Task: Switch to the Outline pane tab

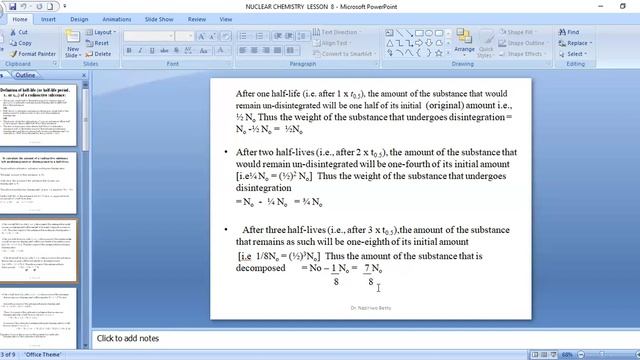Action: pyautogui.click(x=25, y=75)
